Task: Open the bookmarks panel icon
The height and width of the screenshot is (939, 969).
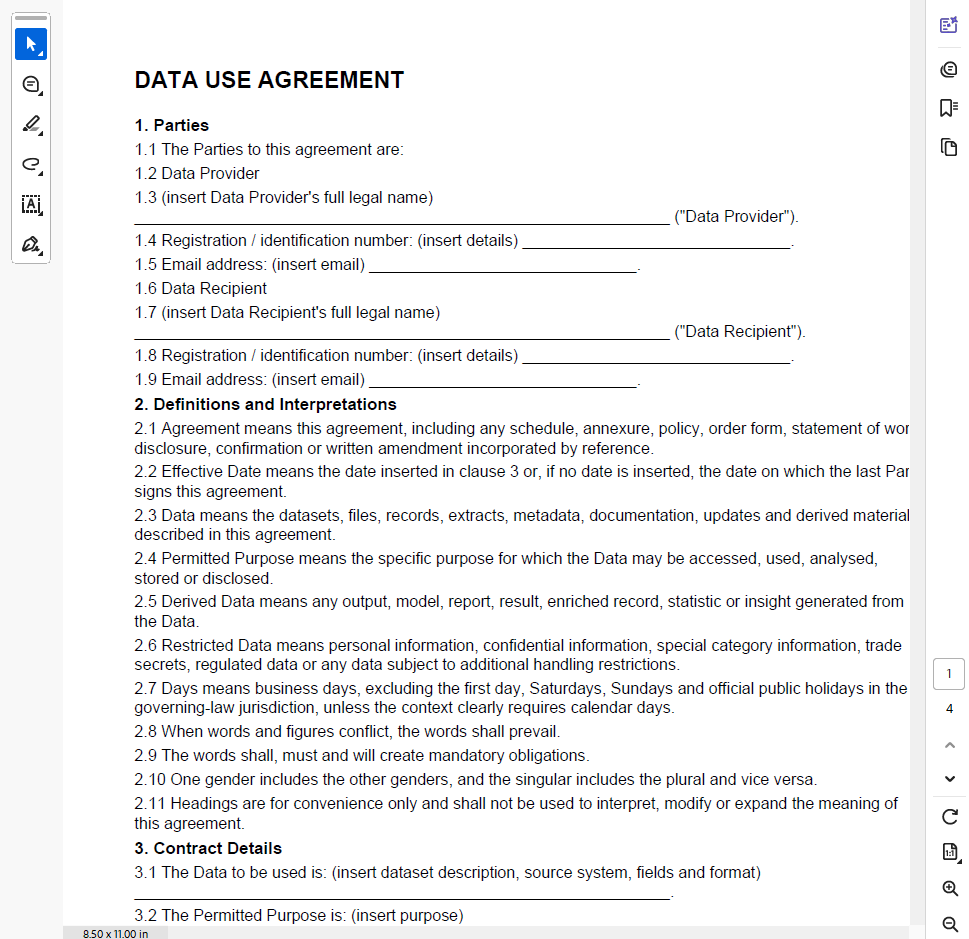Action: pos(949,108)
